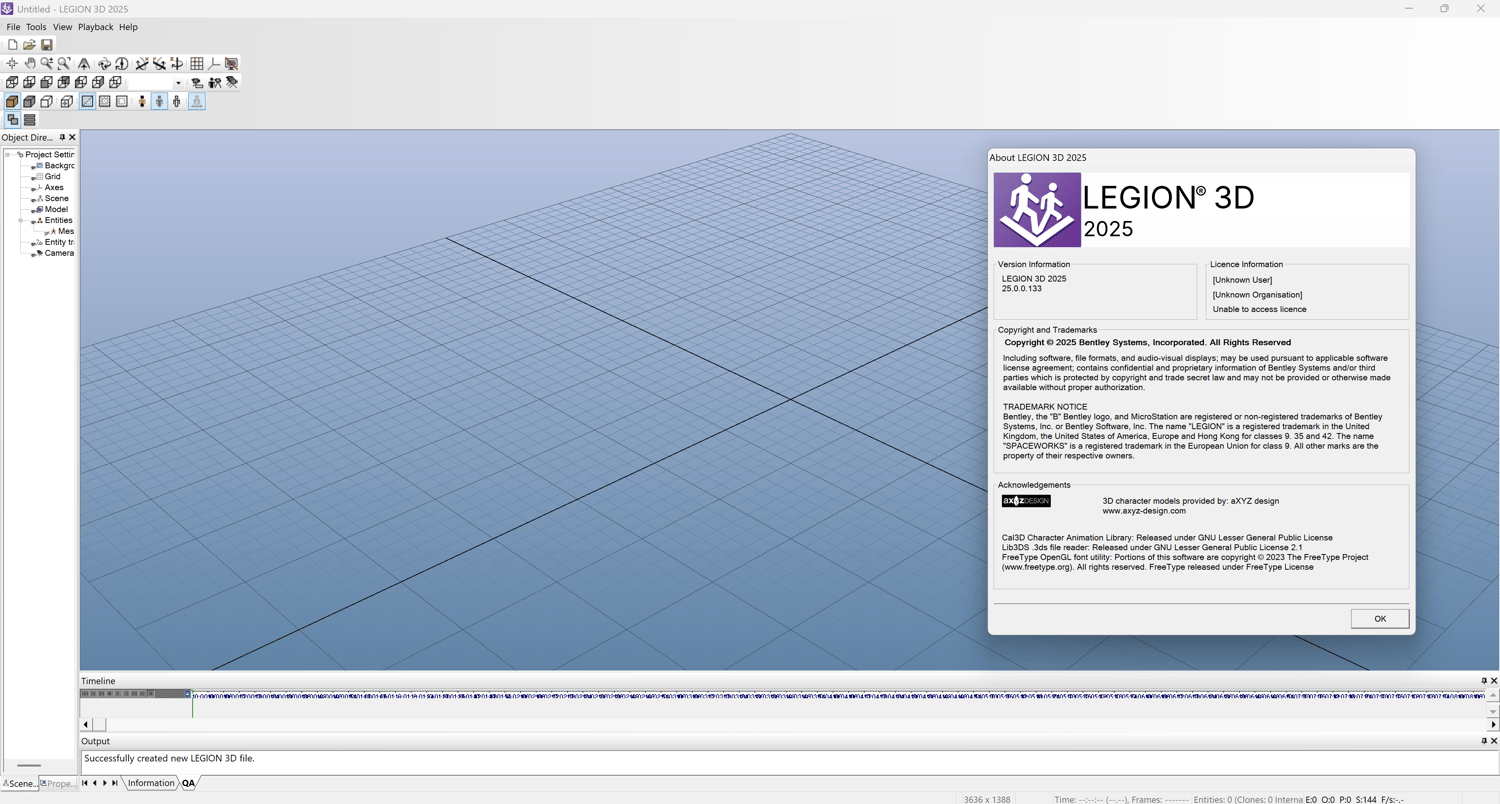Select the Axes item in the tree
The width and height of the screenshot is (1500, 804).
point(54,188)
